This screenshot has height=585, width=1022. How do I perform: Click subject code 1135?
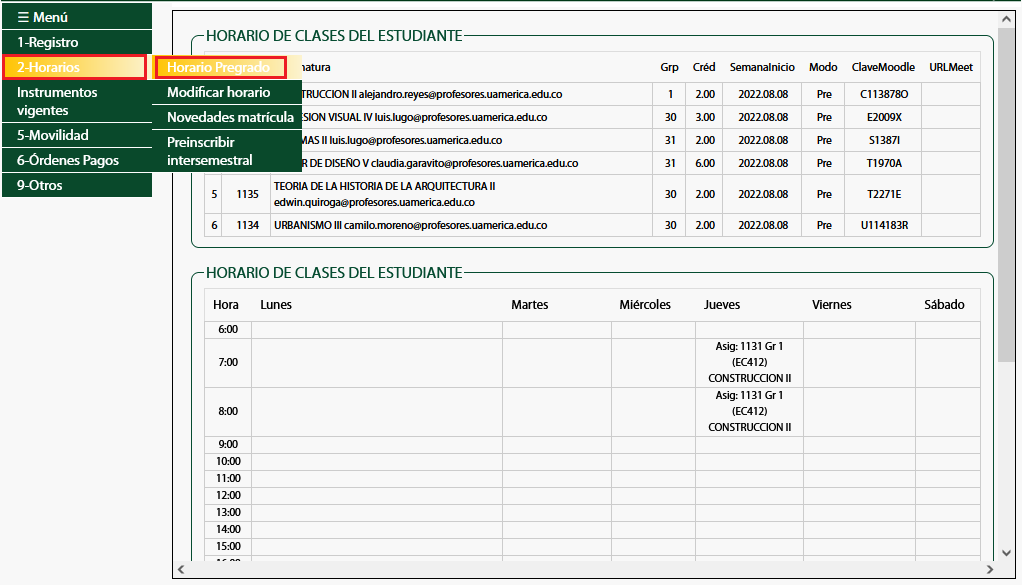248,194
